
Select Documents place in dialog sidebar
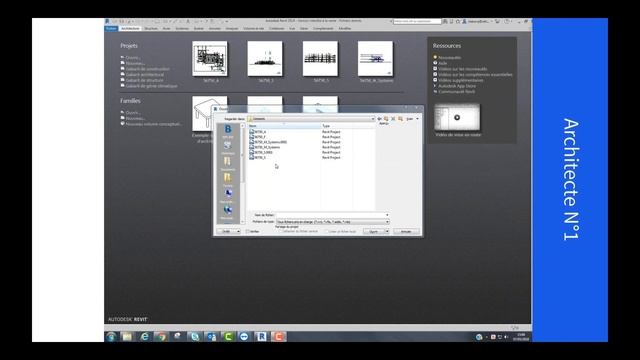click(228, 163)
